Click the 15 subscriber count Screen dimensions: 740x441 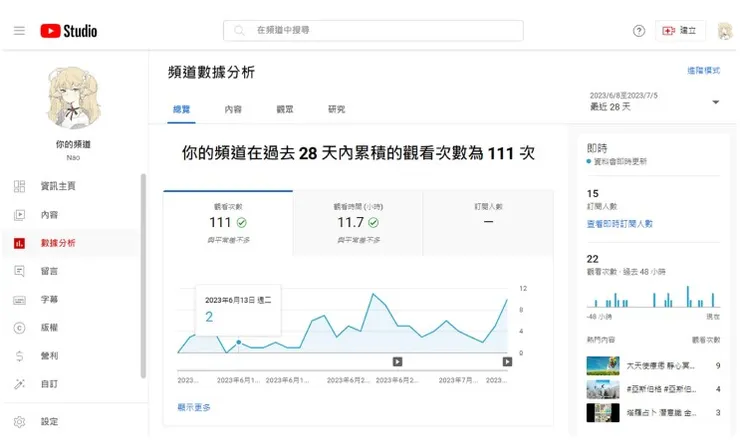pyautogui.click(x=593, y=194)
